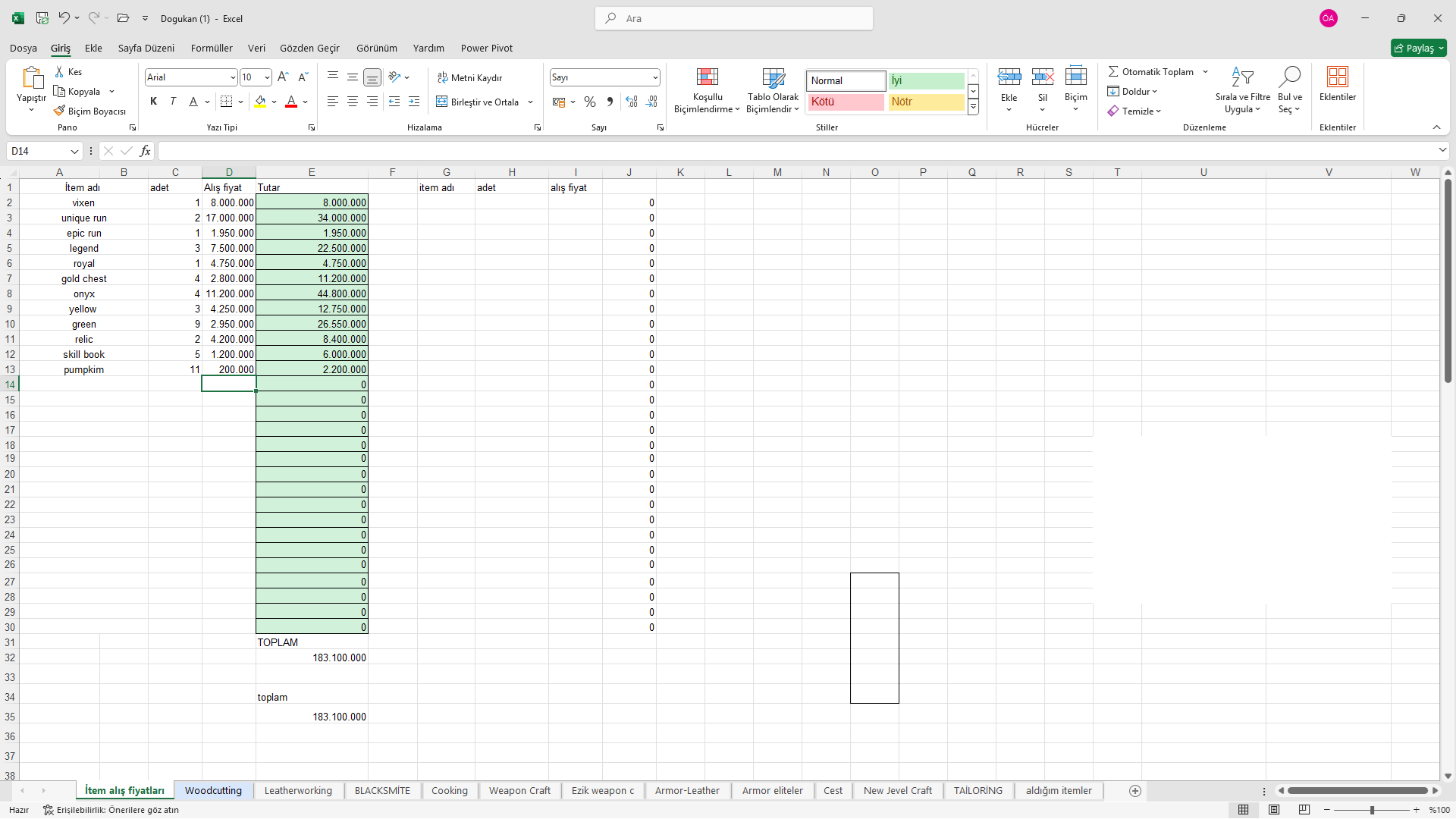Switch to the Formüller ribbon tab
The image size is (1456, 819).
[212, 48]
